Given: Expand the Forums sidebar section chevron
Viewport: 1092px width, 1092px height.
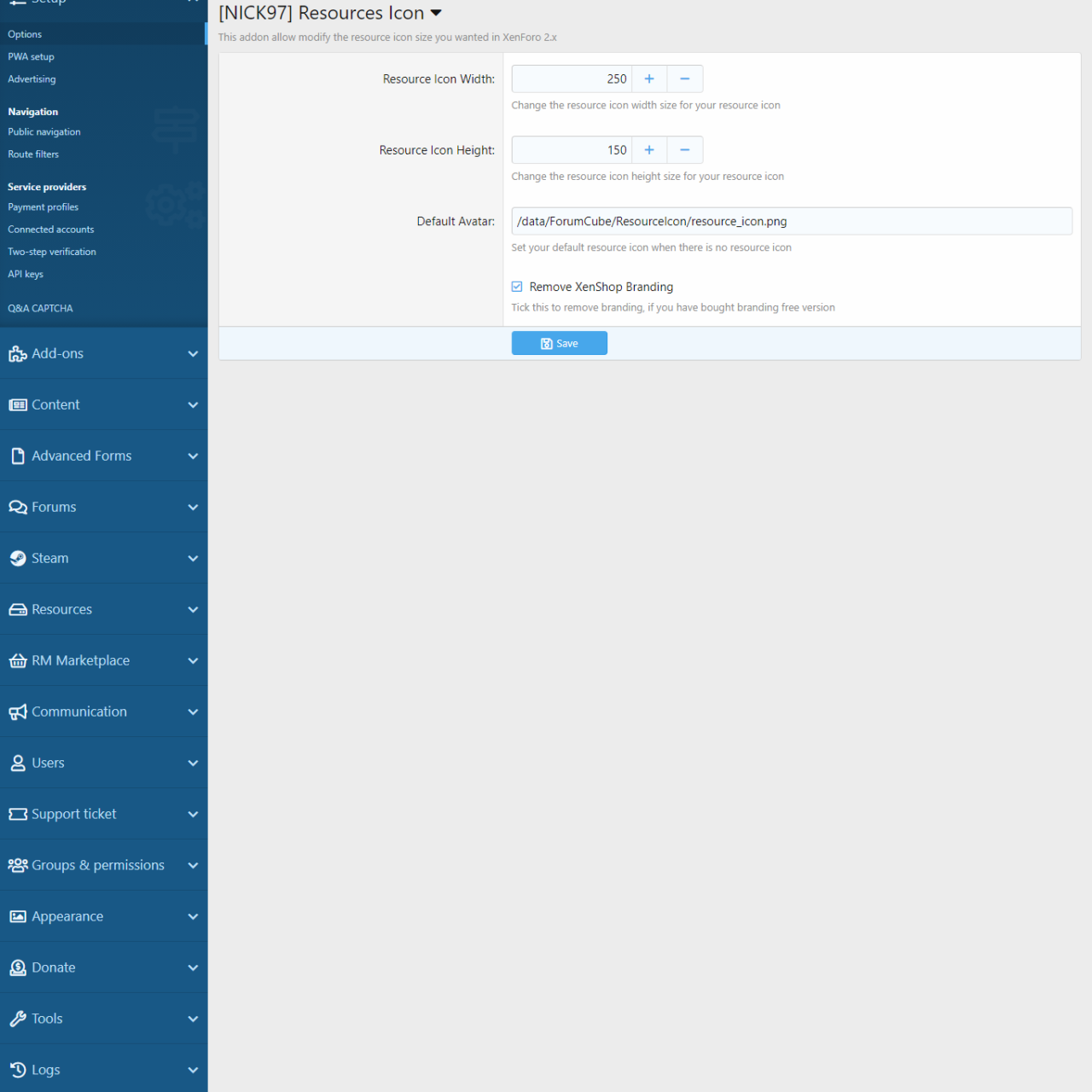Looking at the screenshot, I should (193, 508).
